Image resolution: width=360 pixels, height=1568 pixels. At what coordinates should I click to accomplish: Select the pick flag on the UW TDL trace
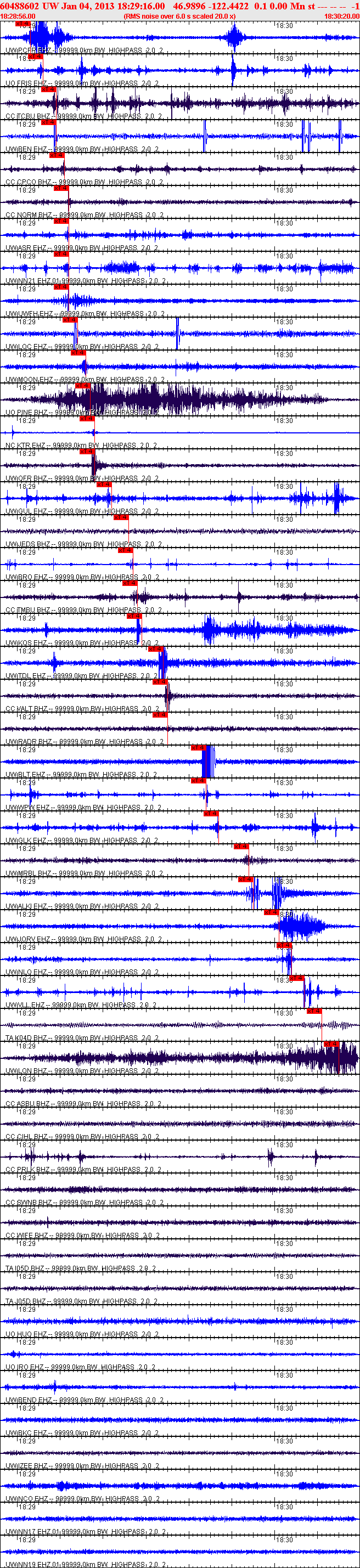coord(156,649)
